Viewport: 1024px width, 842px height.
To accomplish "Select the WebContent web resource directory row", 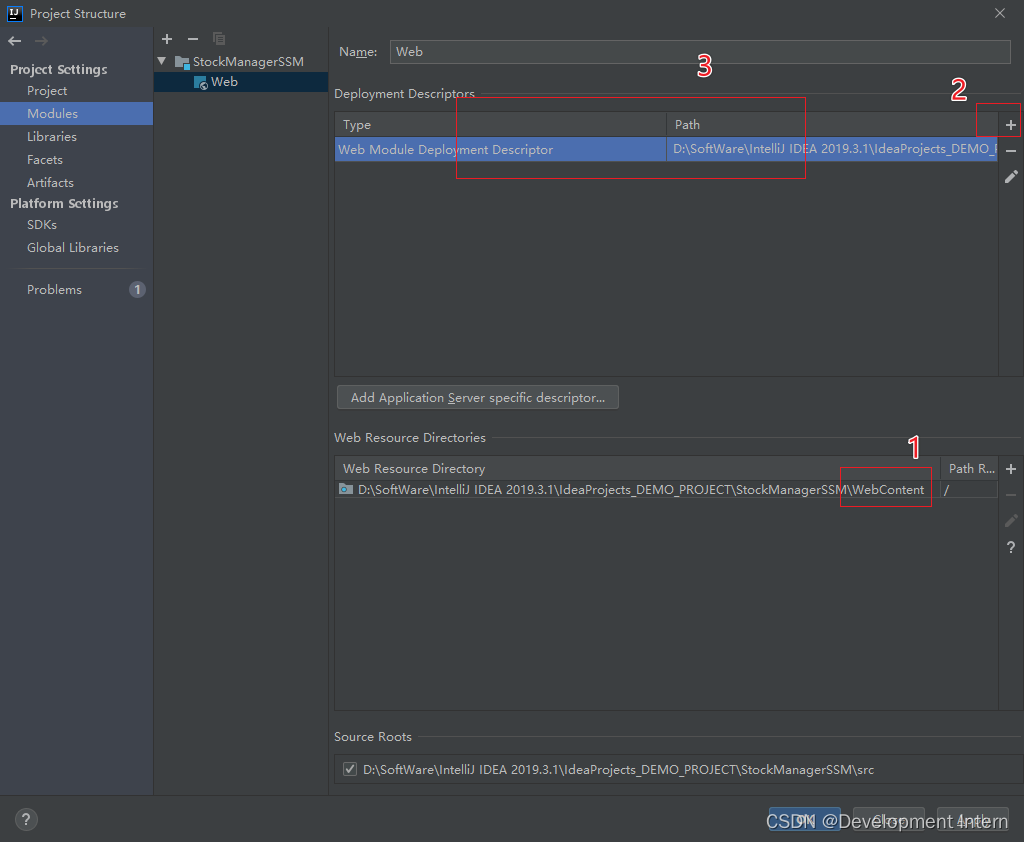I will pyautogui.click(x=666, y=490).
